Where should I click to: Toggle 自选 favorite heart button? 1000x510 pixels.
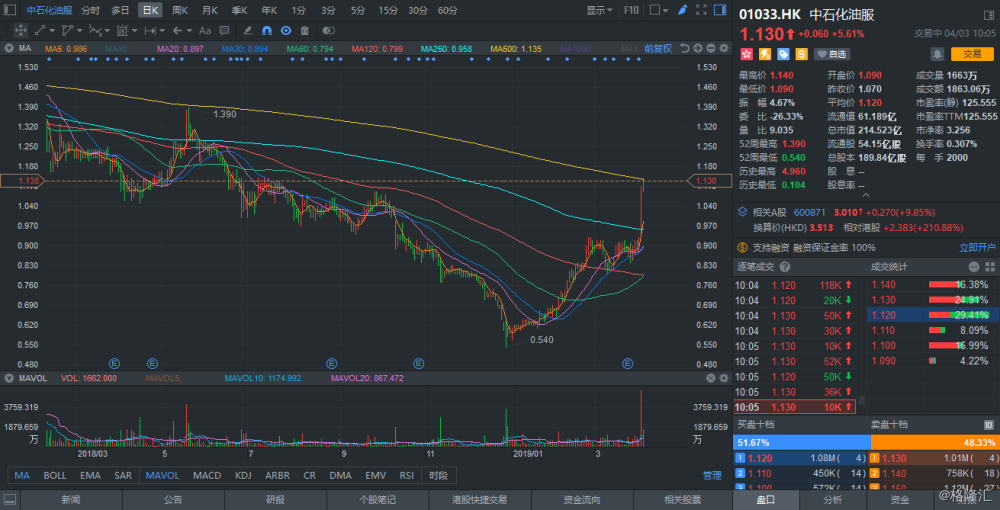point(834,54)
